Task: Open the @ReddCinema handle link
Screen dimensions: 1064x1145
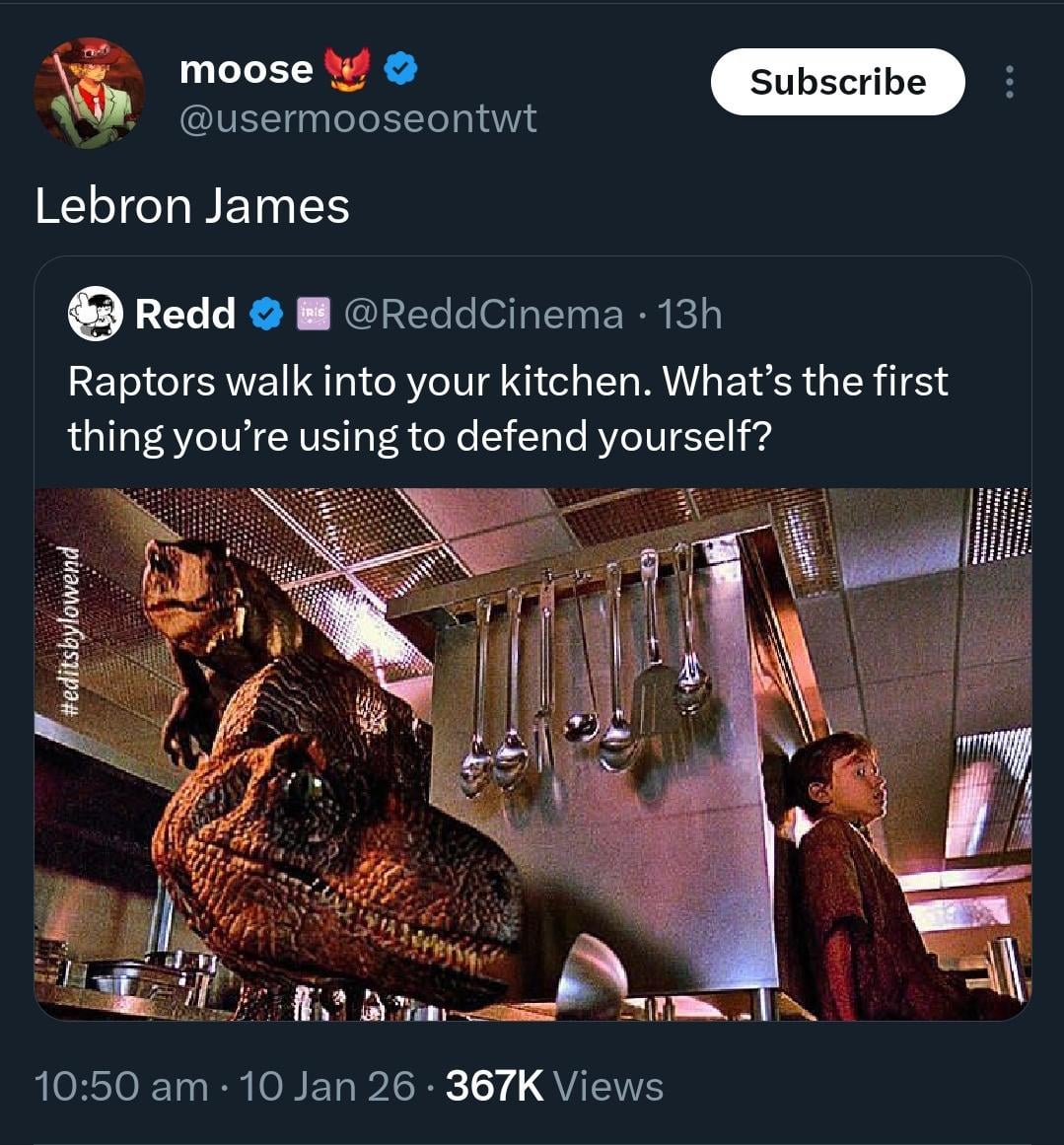Action: tap(483, 315)
